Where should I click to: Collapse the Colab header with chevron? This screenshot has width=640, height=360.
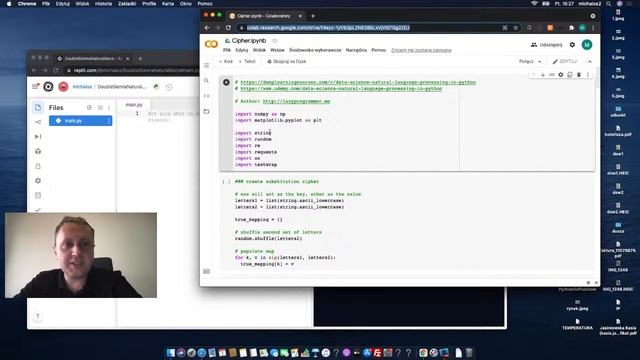coord(590,62)
